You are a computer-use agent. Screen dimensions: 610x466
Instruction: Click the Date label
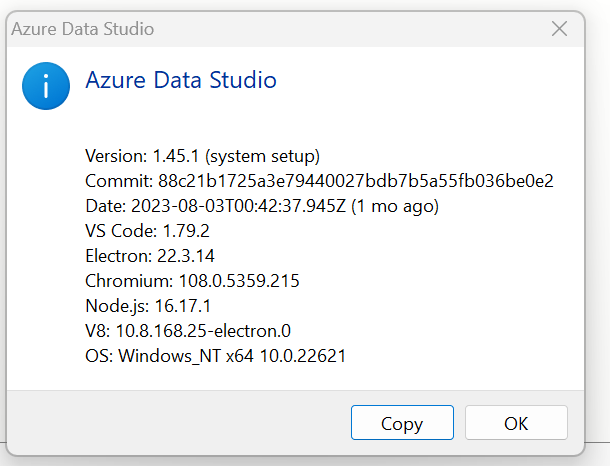[106, 206]
